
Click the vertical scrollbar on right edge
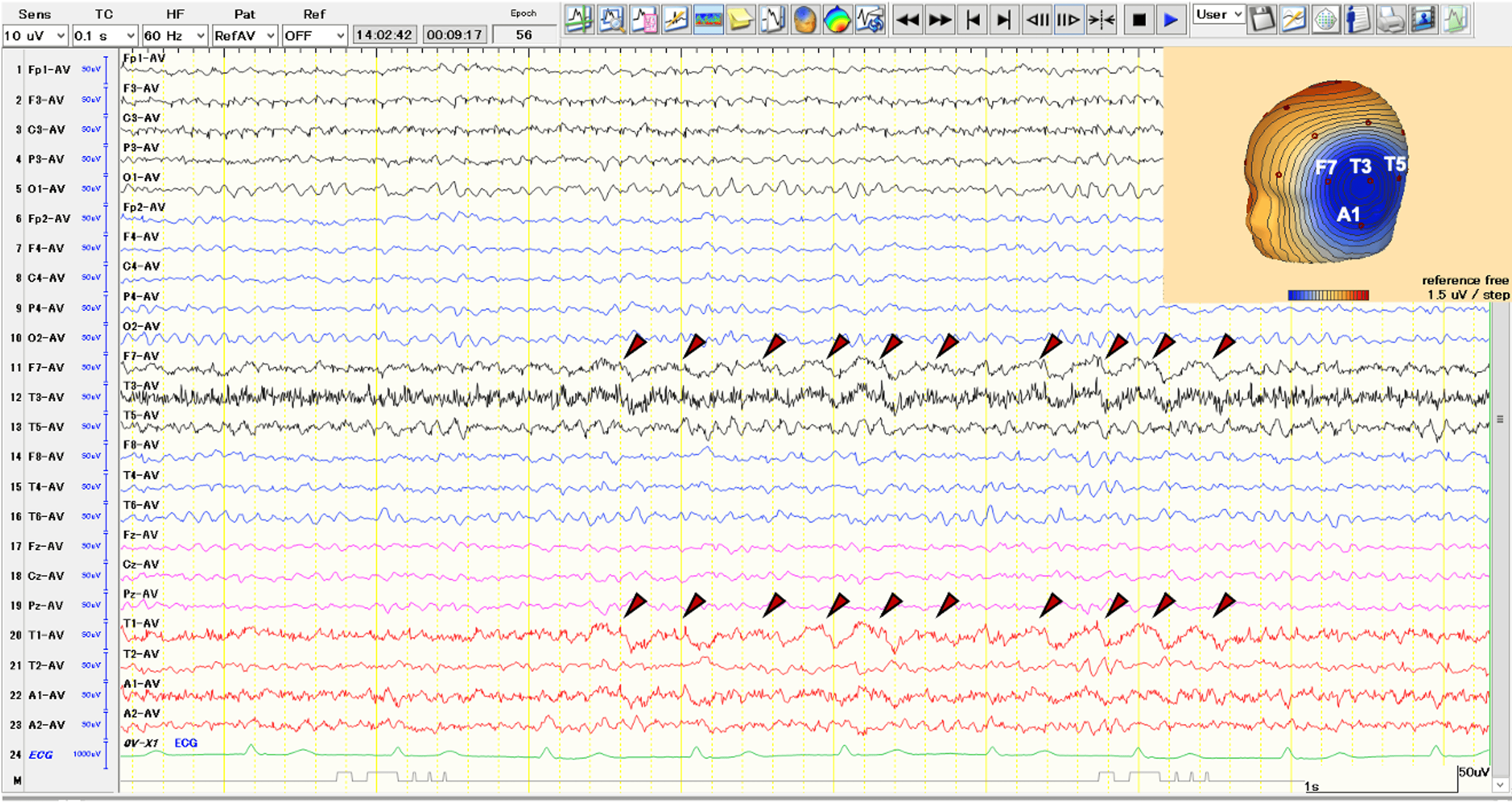pos(1500,419)
